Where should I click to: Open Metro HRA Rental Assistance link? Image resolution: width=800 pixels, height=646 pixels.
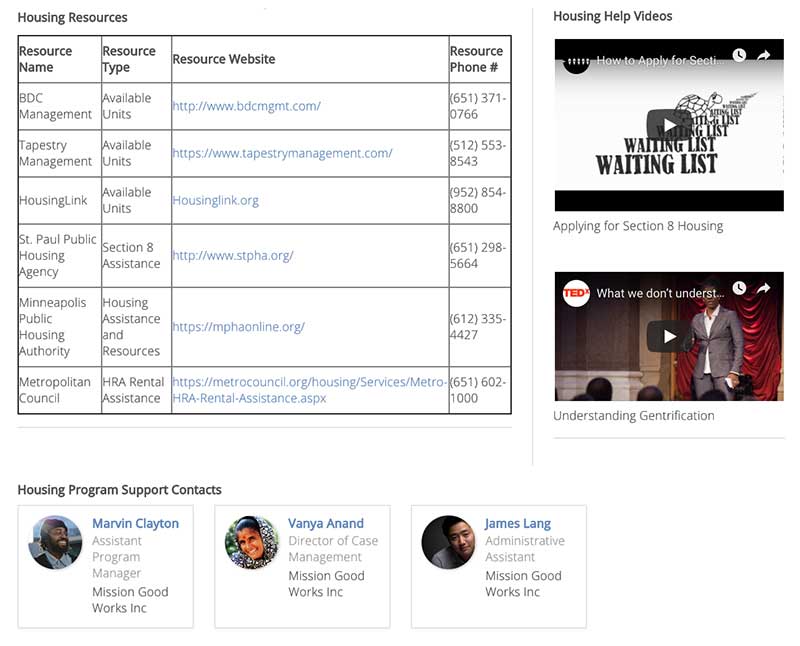click(310, 390)
